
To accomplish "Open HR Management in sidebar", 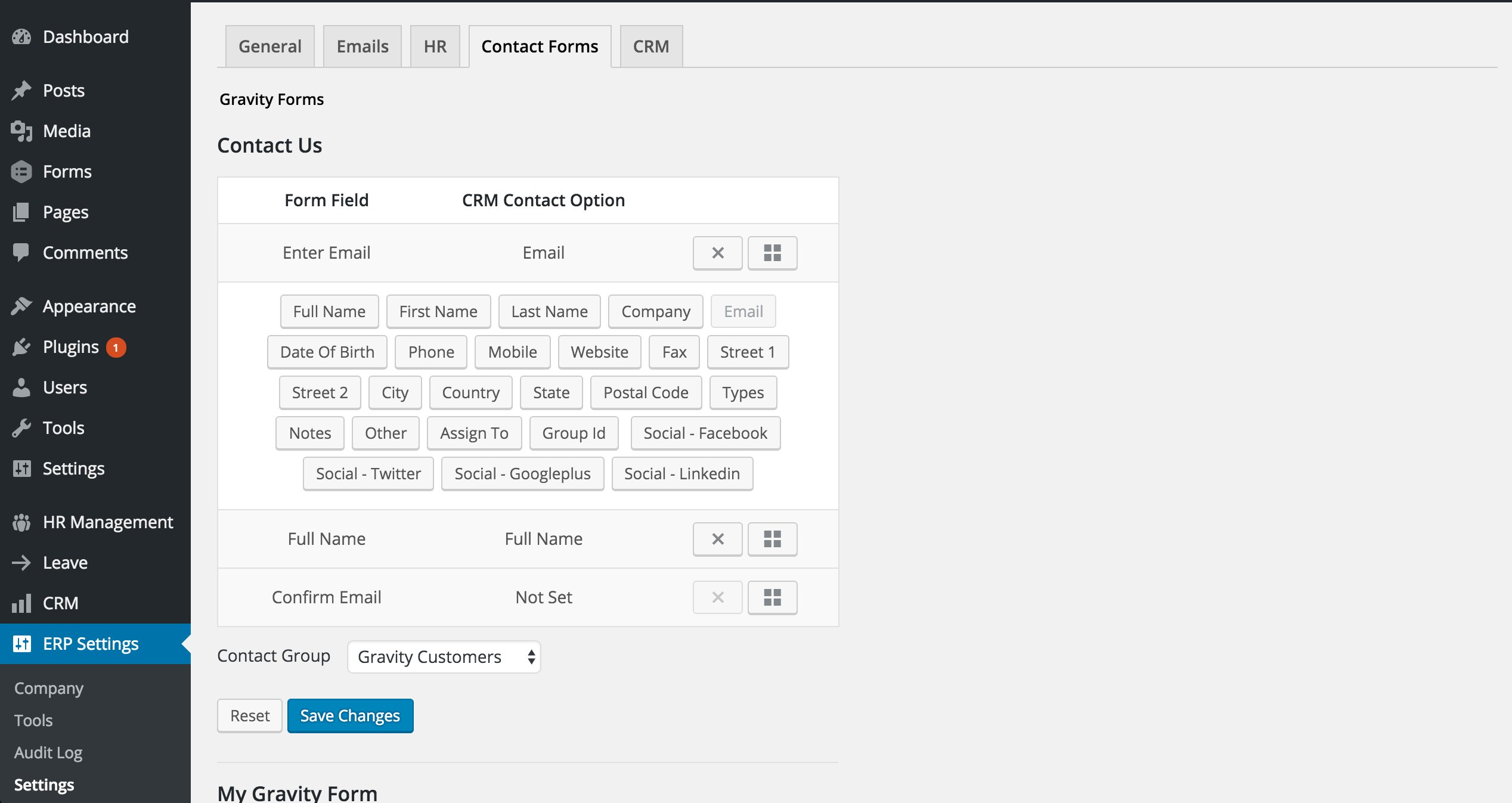I will click(x=107, y=522).
